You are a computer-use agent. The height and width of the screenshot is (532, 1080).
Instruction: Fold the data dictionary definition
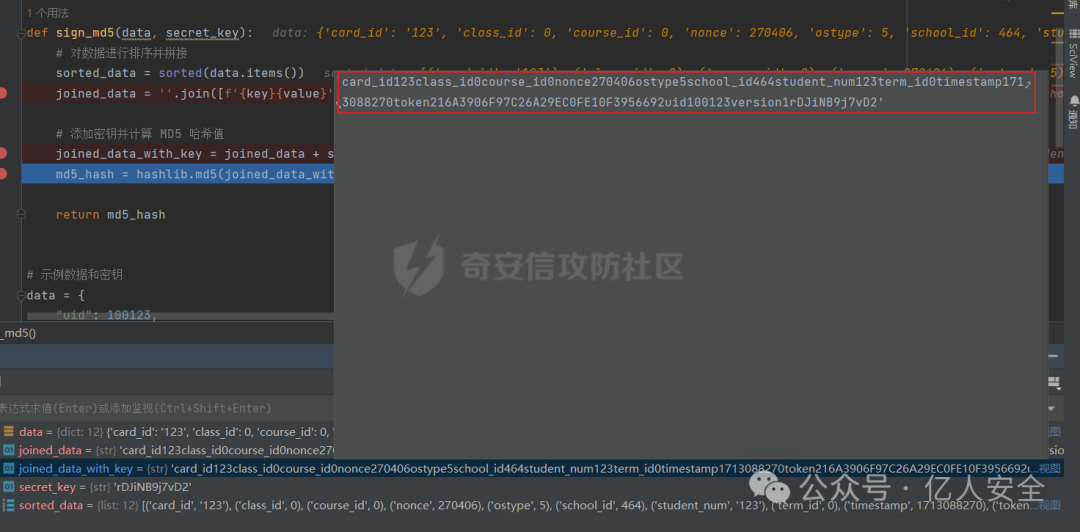click(x=20, y=296)
